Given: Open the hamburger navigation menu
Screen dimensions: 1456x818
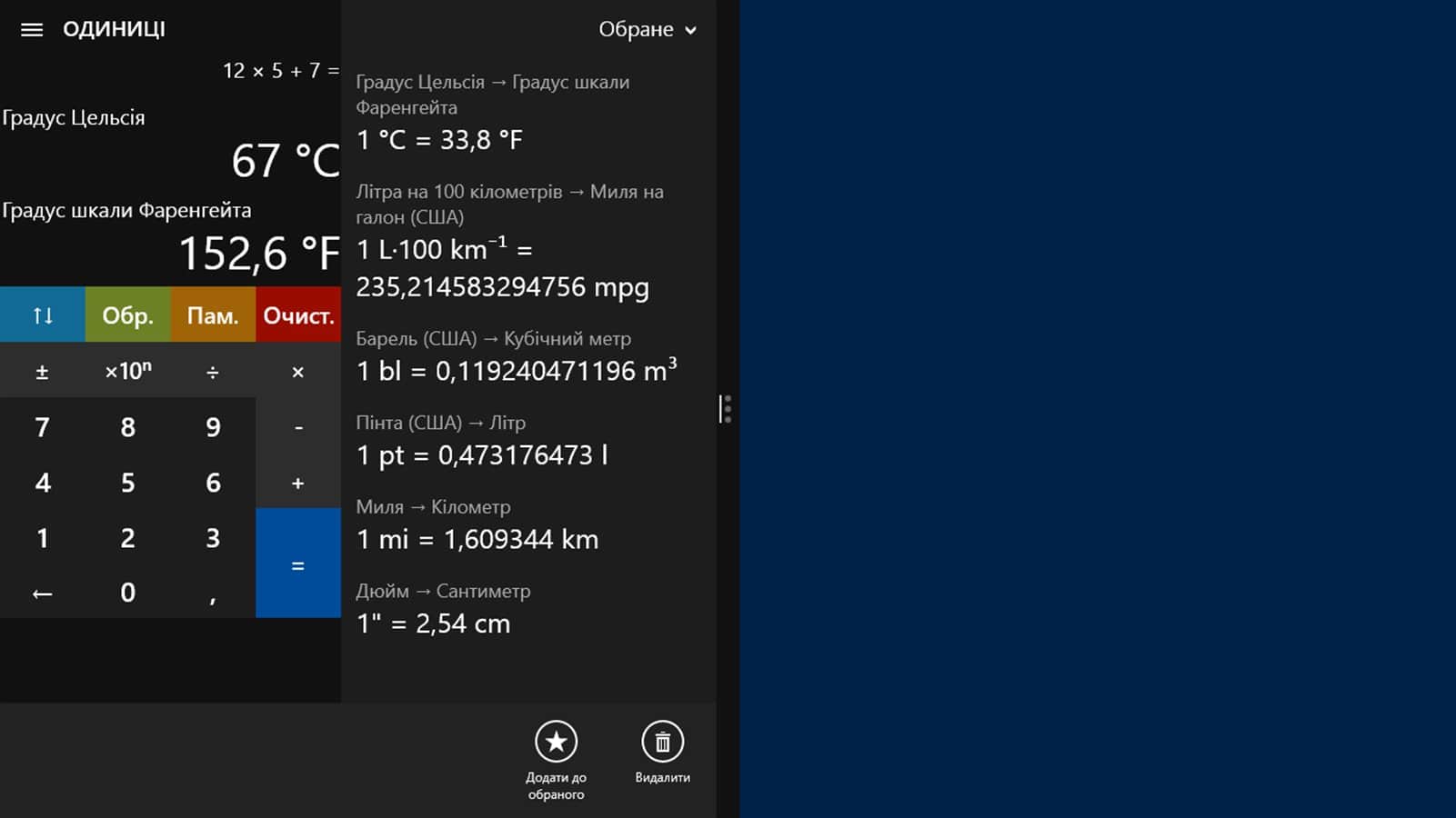Looking at the screenshot, I should (32, 30).
